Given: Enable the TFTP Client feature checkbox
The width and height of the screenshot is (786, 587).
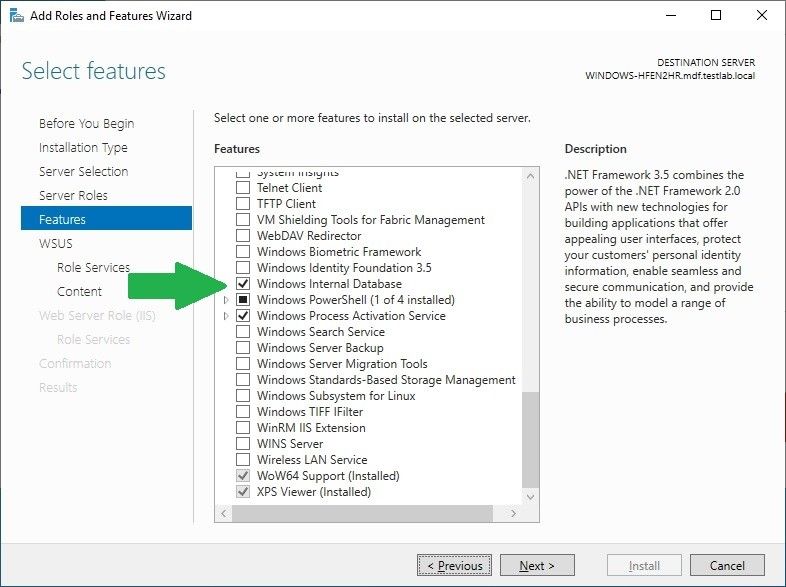Looking at the screenshot, I should click(243, 204).
